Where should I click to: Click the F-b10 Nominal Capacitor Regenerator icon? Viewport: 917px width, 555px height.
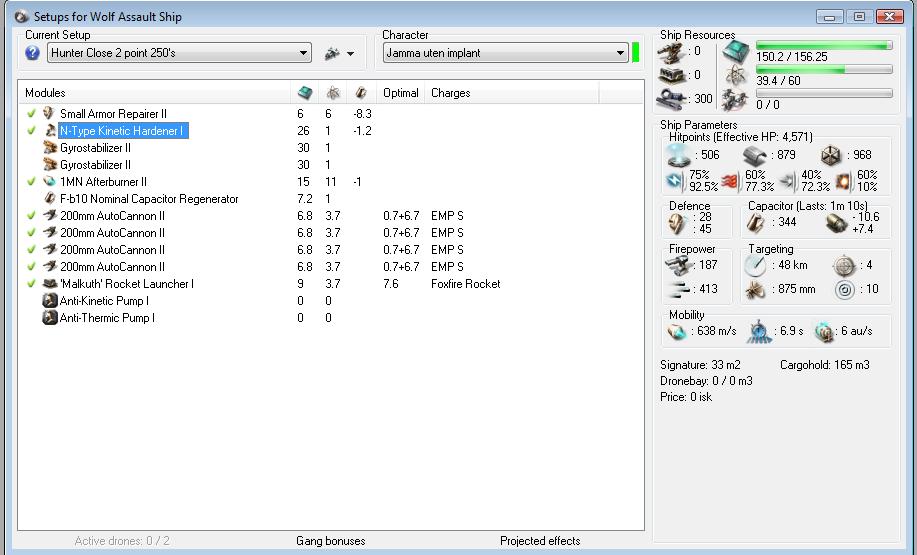50,198
